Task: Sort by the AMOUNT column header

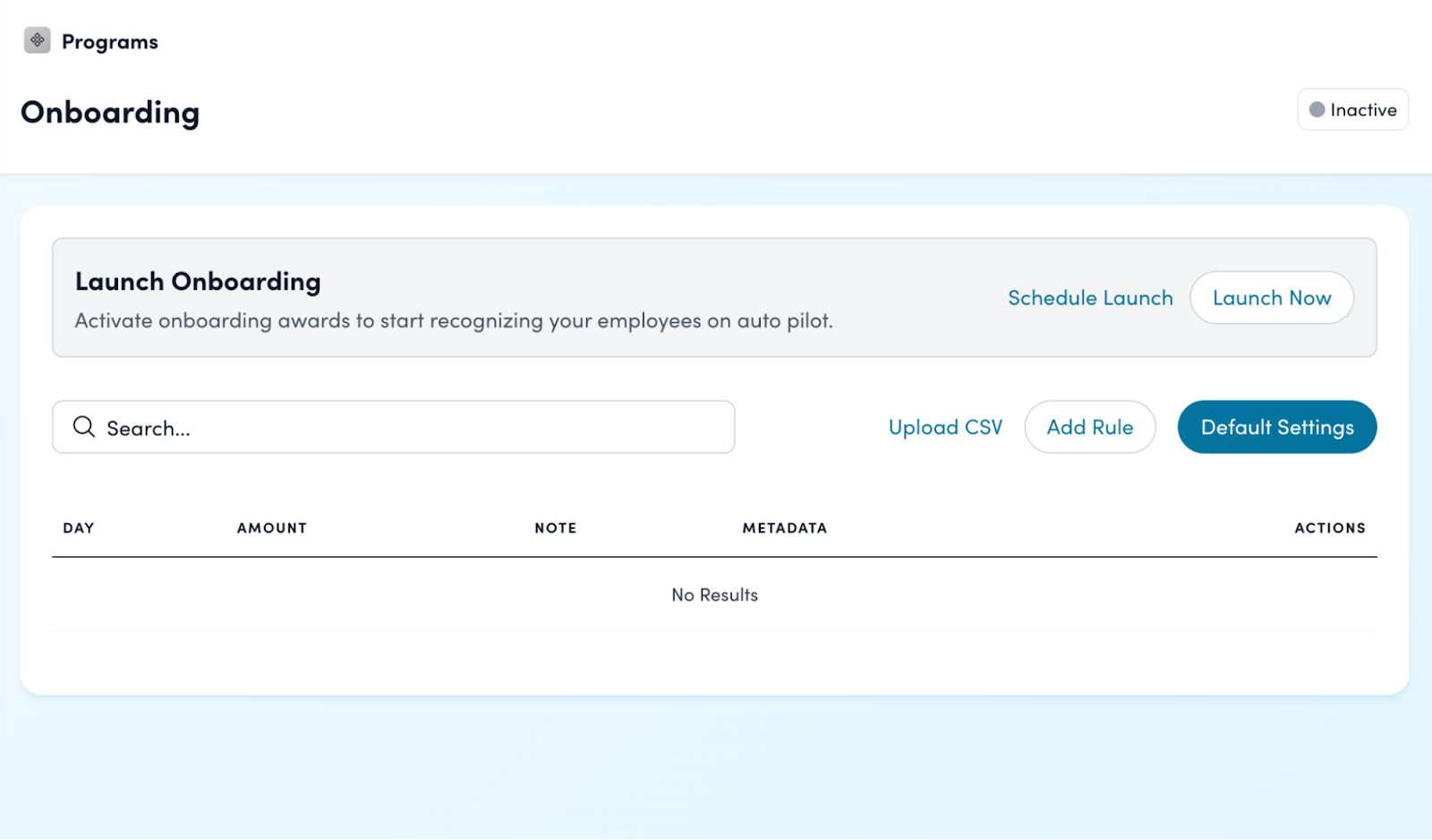Action: point(271,528)
